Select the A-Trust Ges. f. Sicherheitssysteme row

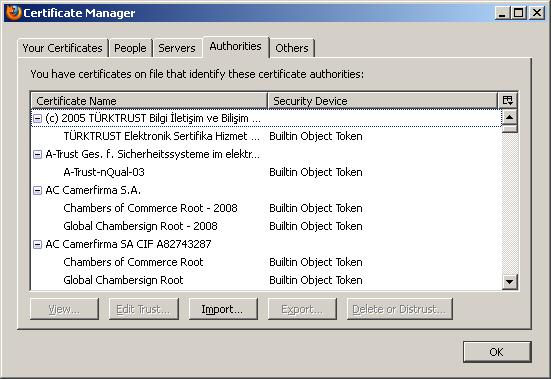click(x=266, y=154)
